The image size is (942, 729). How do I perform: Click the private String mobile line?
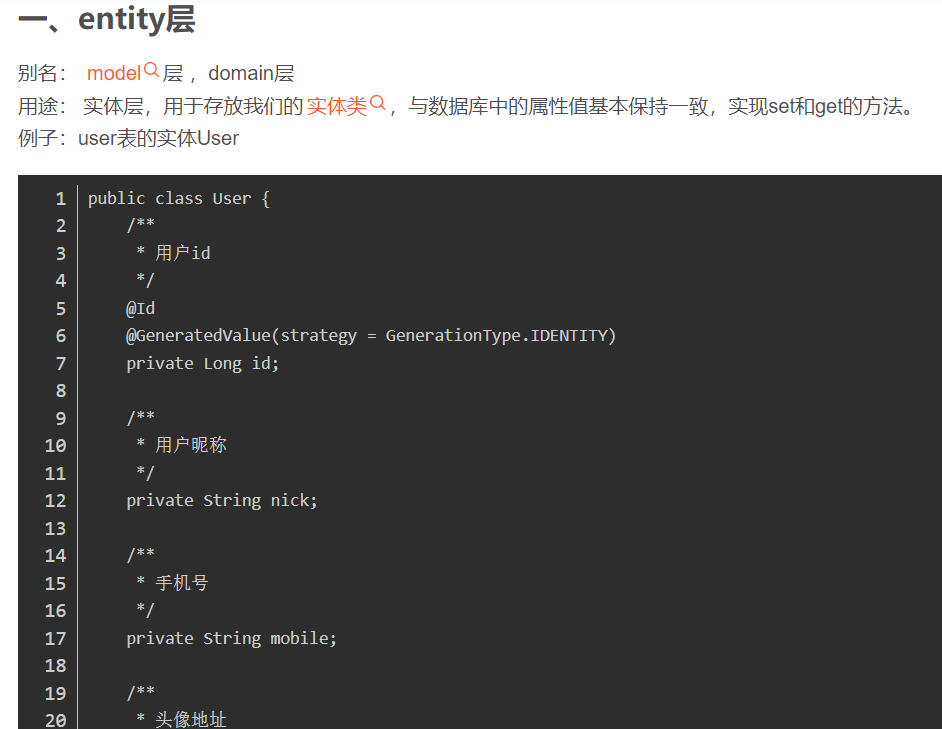(x=232, y=638)
